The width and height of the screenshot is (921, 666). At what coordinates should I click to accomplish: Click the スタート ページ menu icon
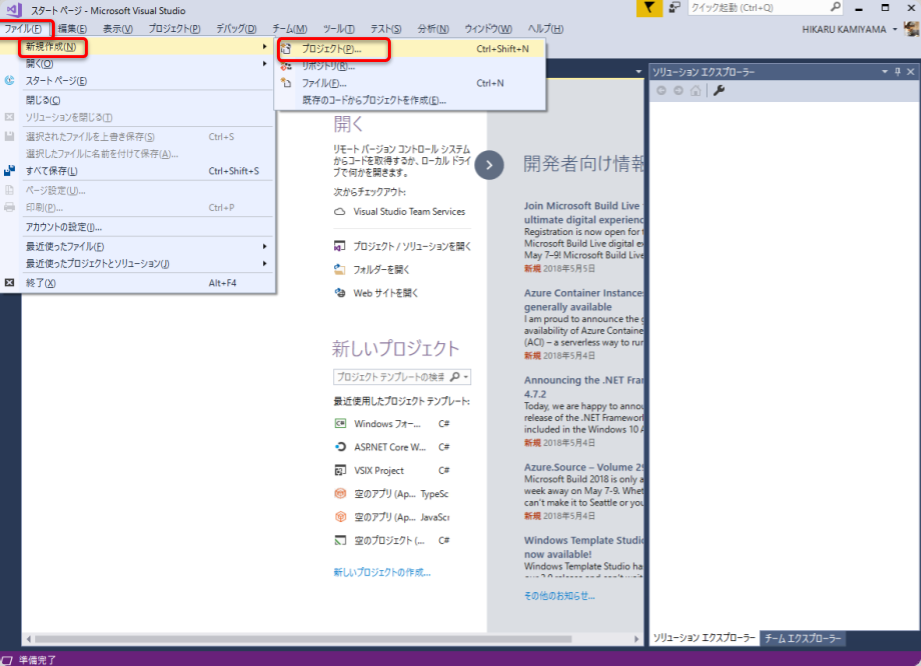pos(9,80)
